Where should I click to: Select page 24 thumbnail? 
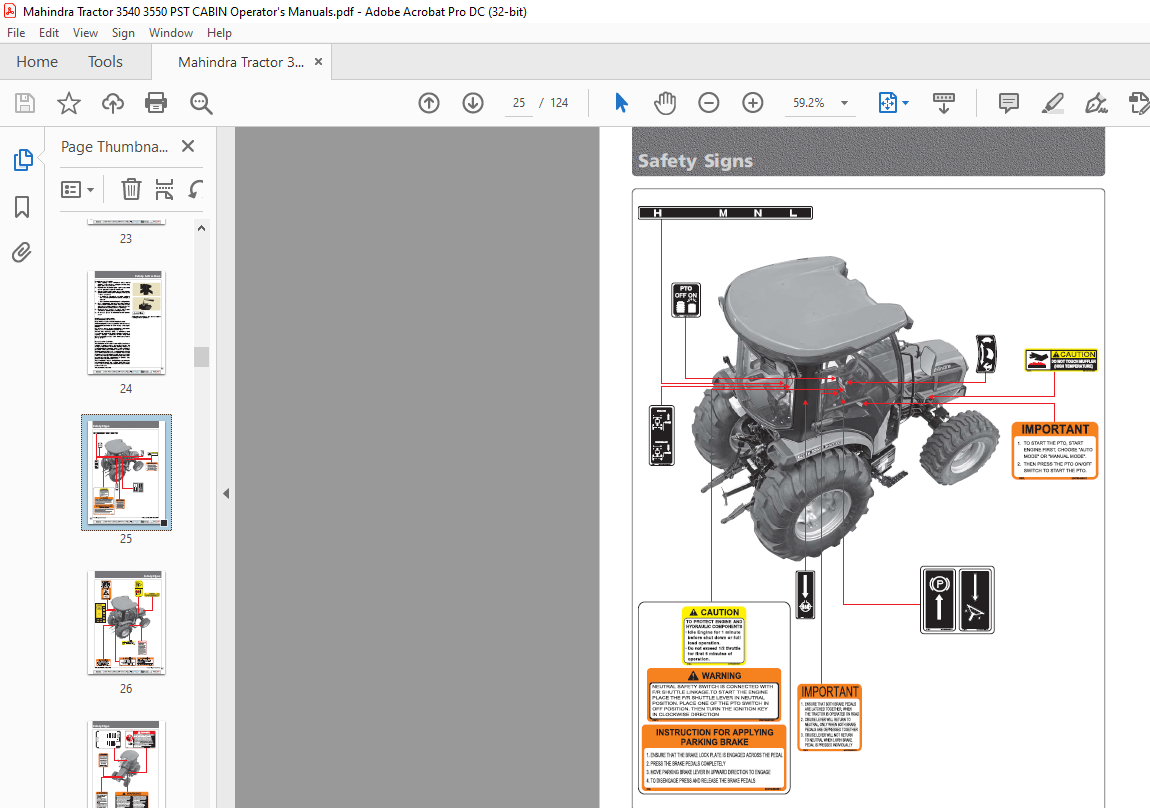tap(126, 323)
